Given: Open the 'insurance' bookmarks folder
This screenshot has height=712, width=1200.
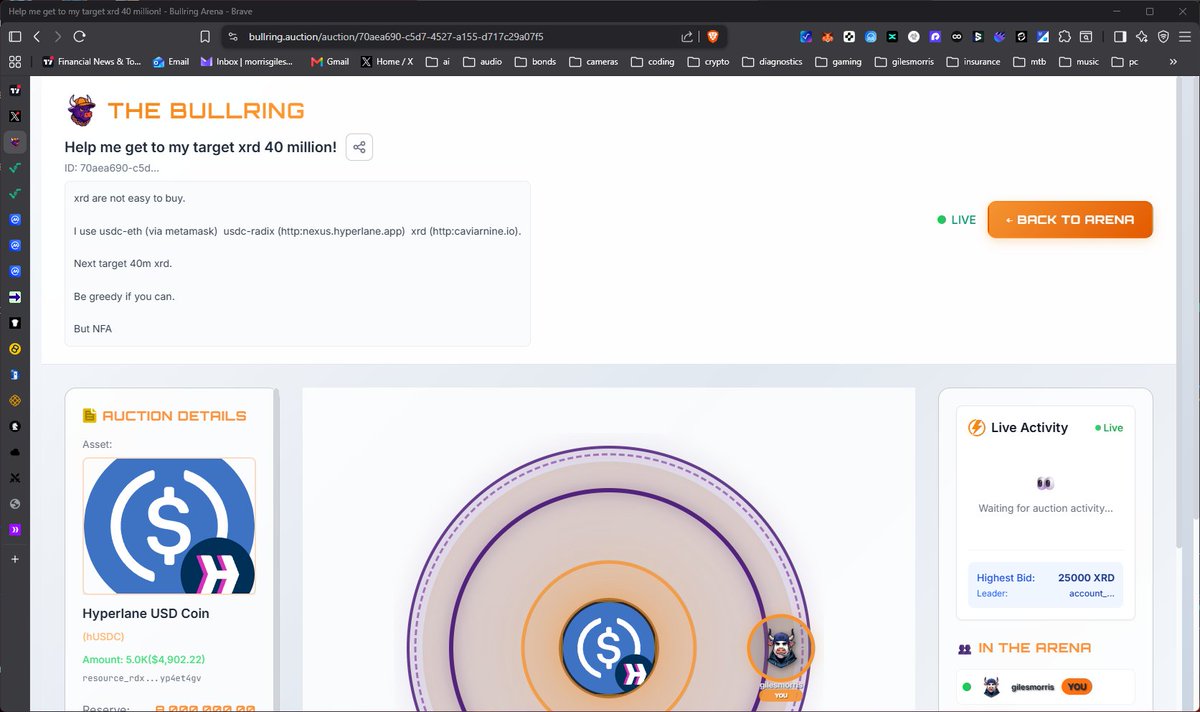Looking at the screenshot, I should [x=974, y=61].
